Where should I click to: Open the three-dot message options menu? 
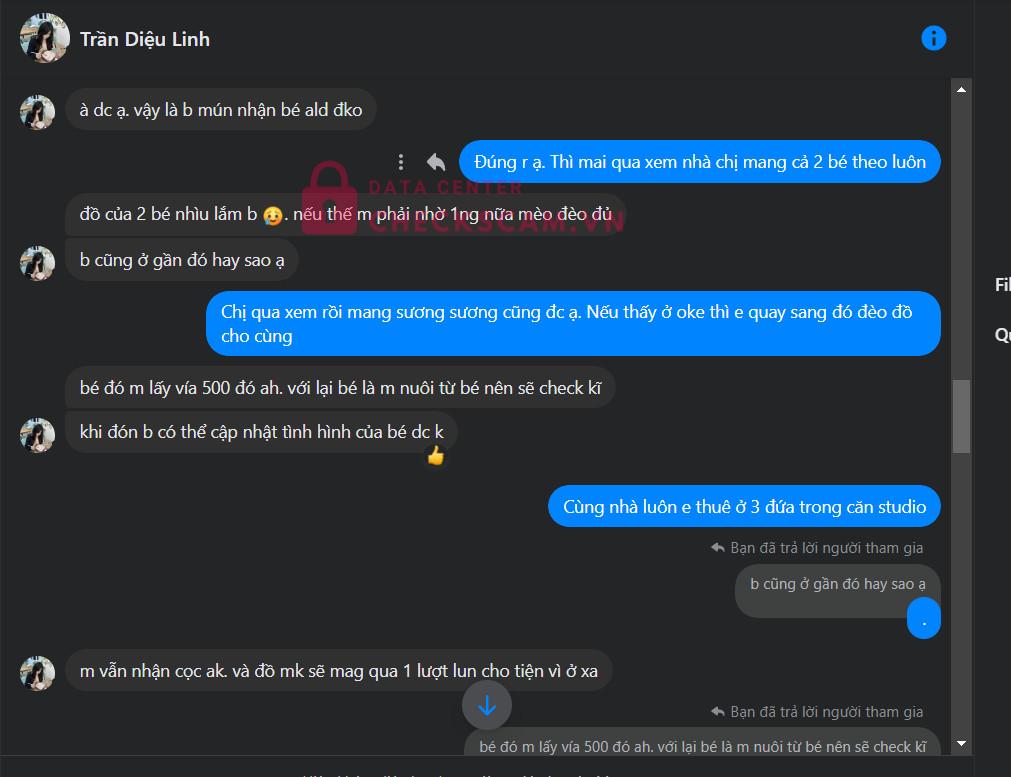tap(401, 162)
